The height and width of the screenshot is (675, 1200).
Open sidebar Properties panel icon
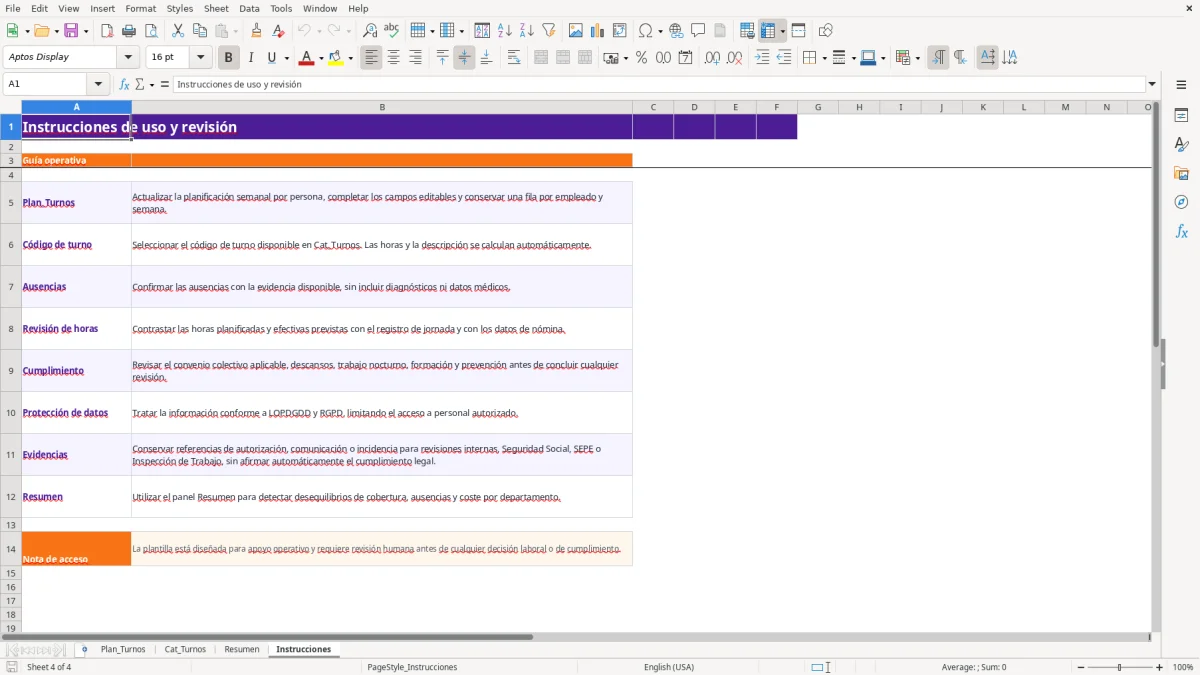[1181, 116]
